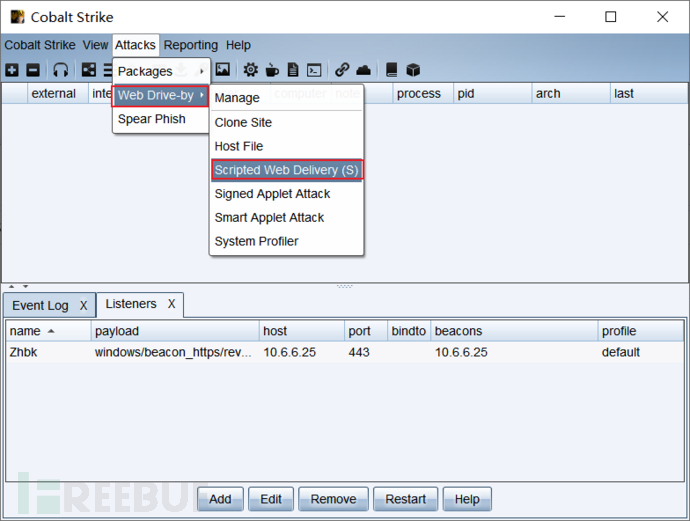Image resolution: width=690 pixels, height=521 pixels.
Task: Click the terminal console toolbar icon
Action: click(314, 70)
